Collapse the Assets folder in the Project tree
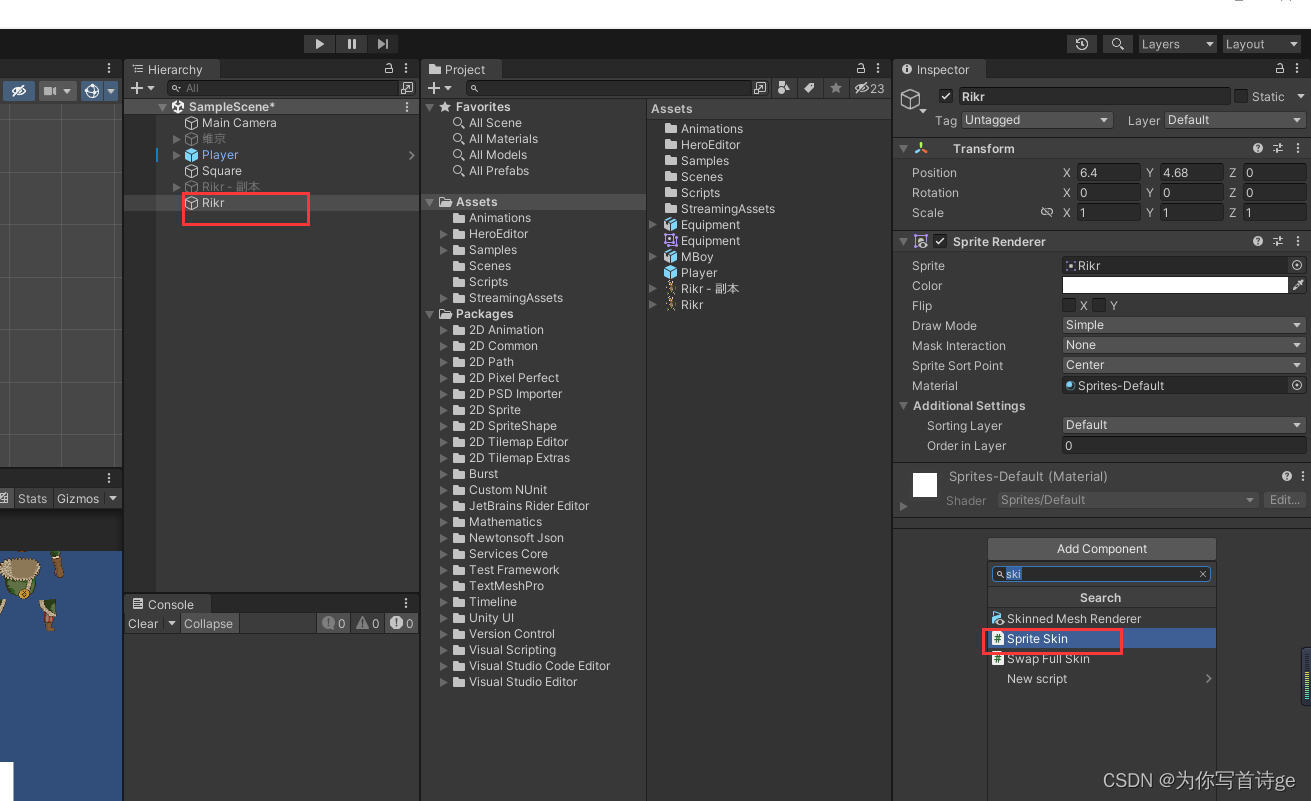Viewport: 1311px width, 801px height. coord(430,202)
